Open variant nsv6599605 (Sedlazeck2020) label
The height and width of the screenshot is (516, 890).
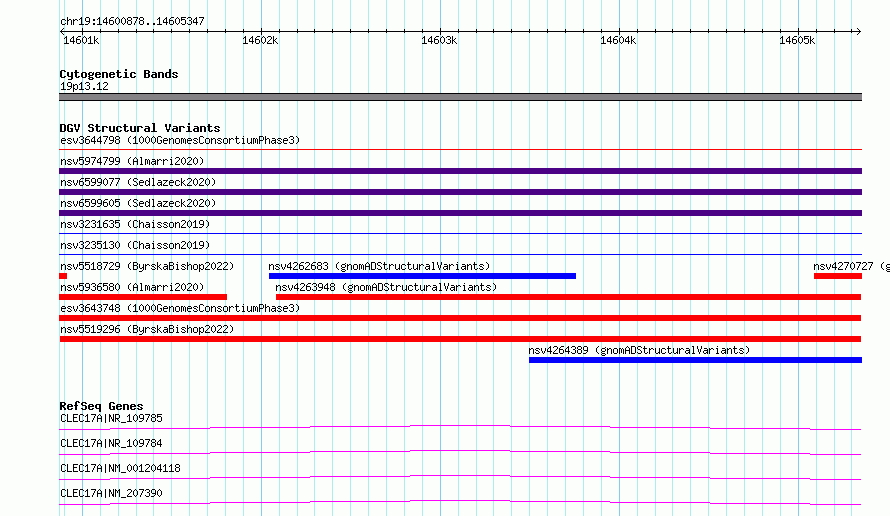point(138,203)
